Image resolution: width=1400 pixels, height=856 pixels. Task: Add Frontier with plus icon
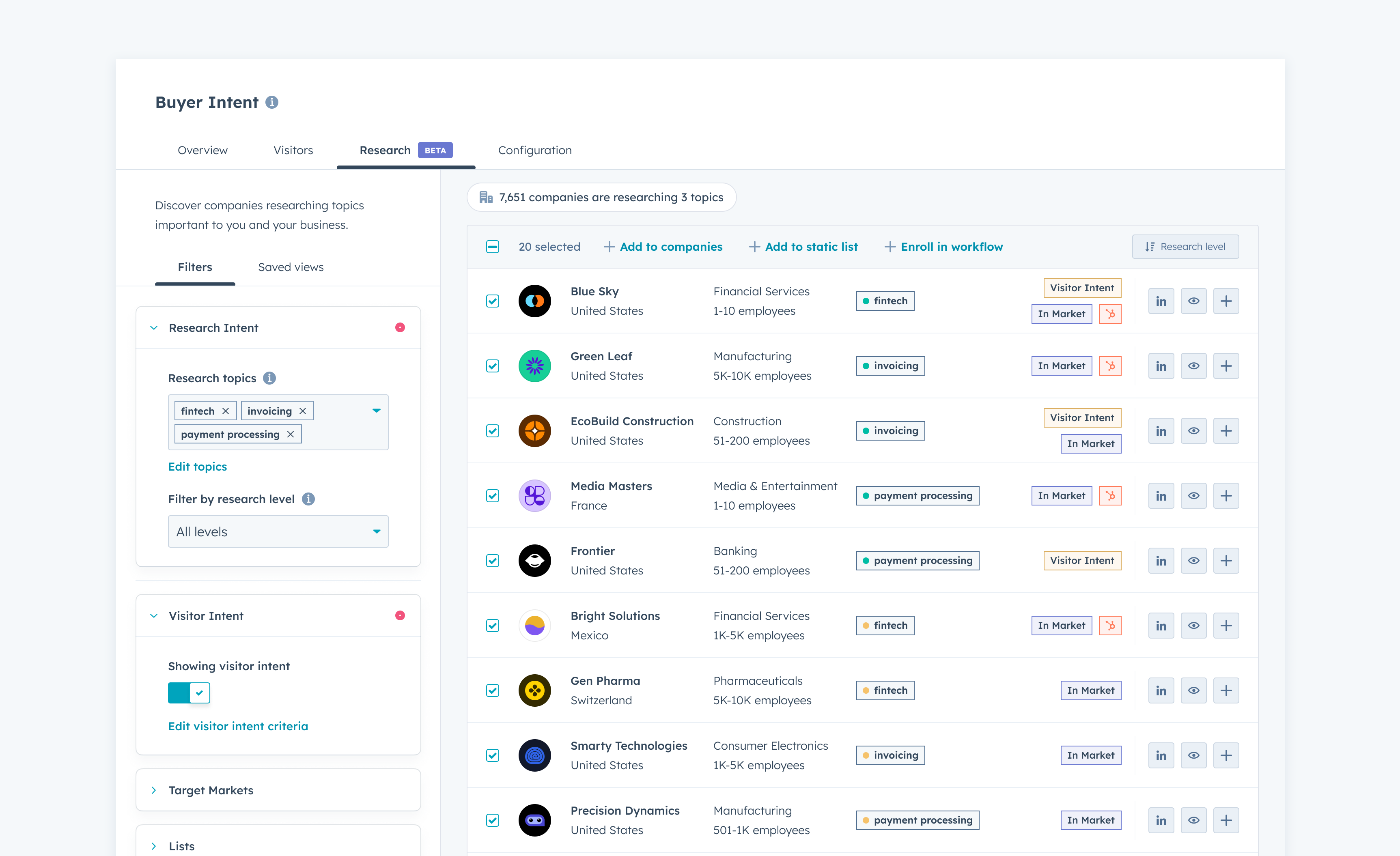[1226, 561]
